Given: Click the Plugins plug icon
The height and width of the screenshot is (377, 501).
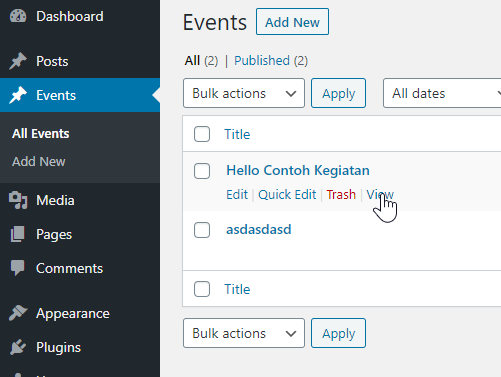Looking at the screenshot, I should click(18, 347).
